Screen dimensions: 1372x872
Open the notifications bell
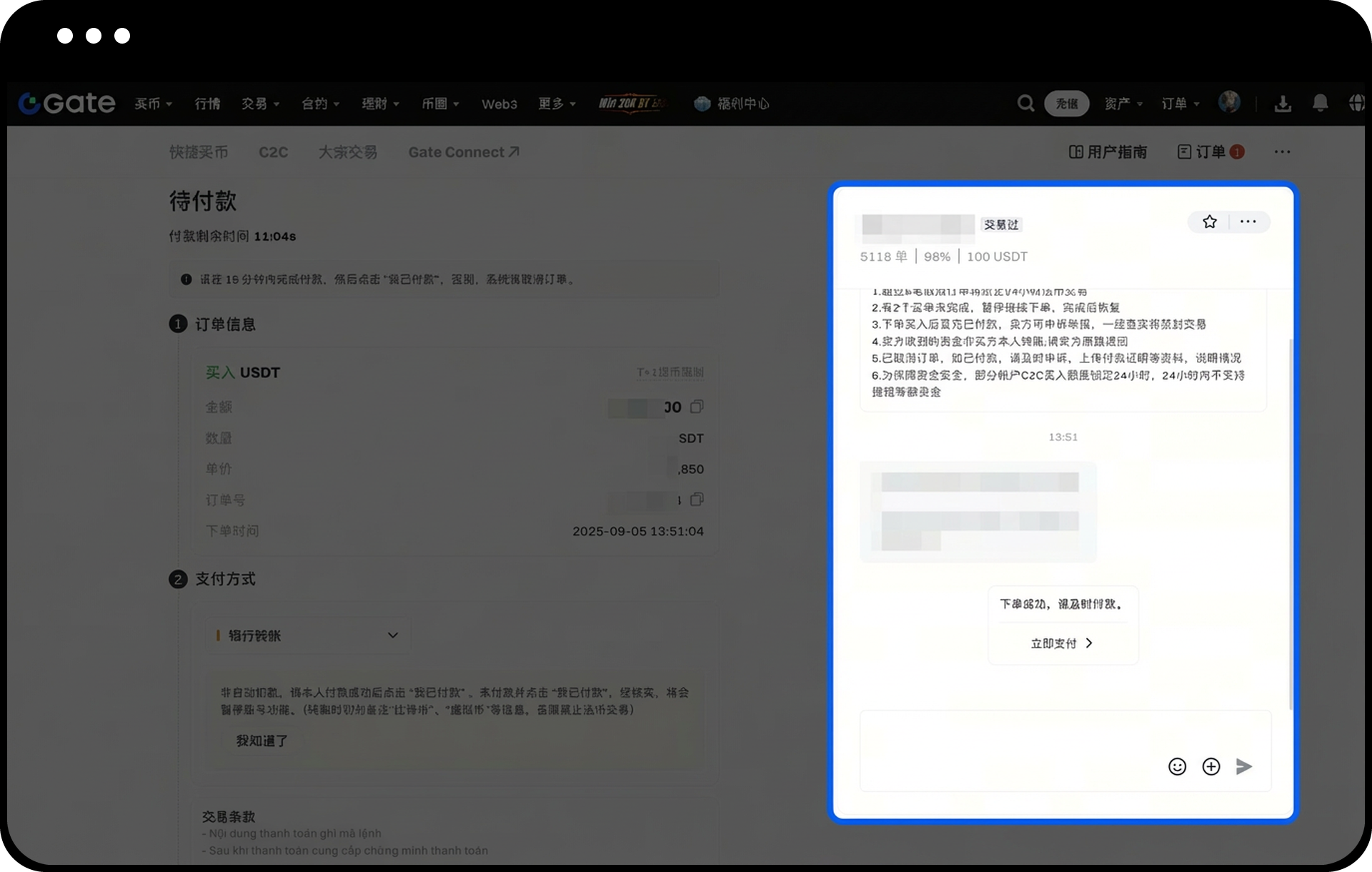coord(1320,104)
